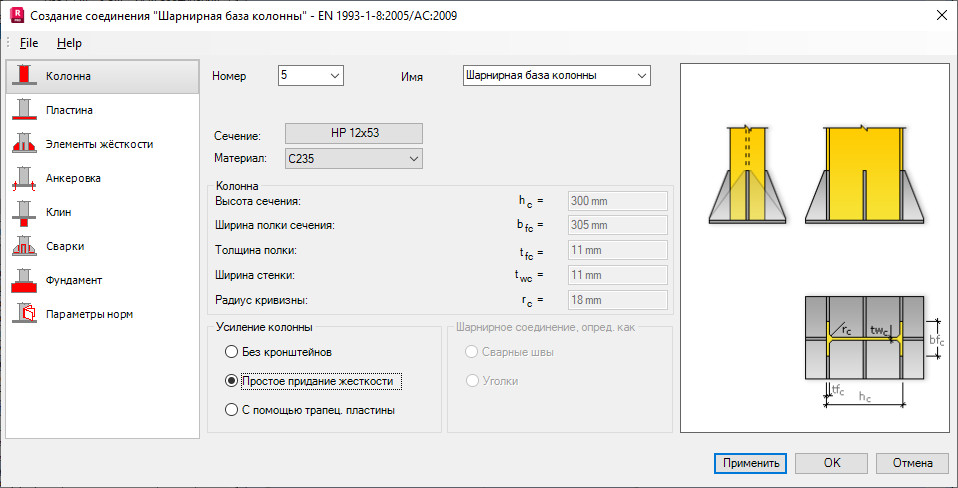958x488 pixels.
Task: Close the dialog window
Action: click(942, 16)
